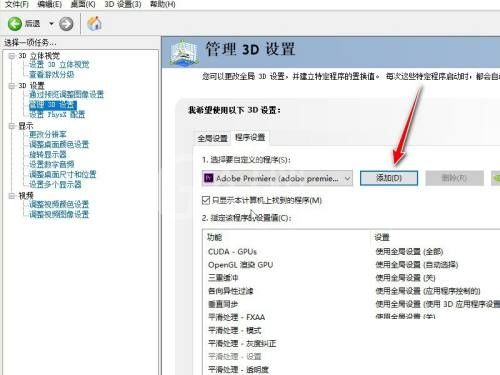This screenshot has height=375, width=500.
Task: Click setting value 使用全局设置 (关)
Action: 405,278
